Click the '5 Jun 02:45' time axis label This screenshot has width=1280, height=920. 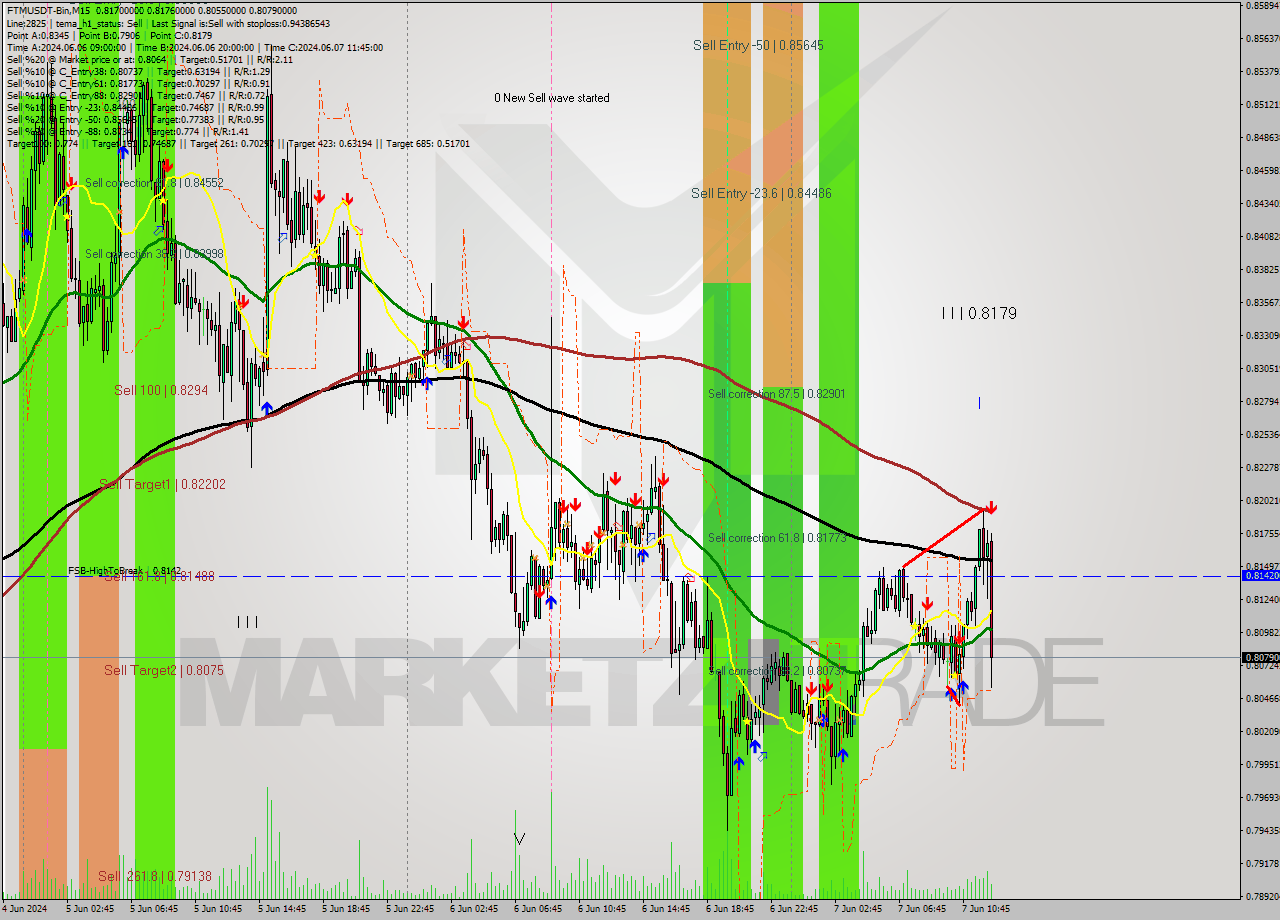(x=91, y=909)
